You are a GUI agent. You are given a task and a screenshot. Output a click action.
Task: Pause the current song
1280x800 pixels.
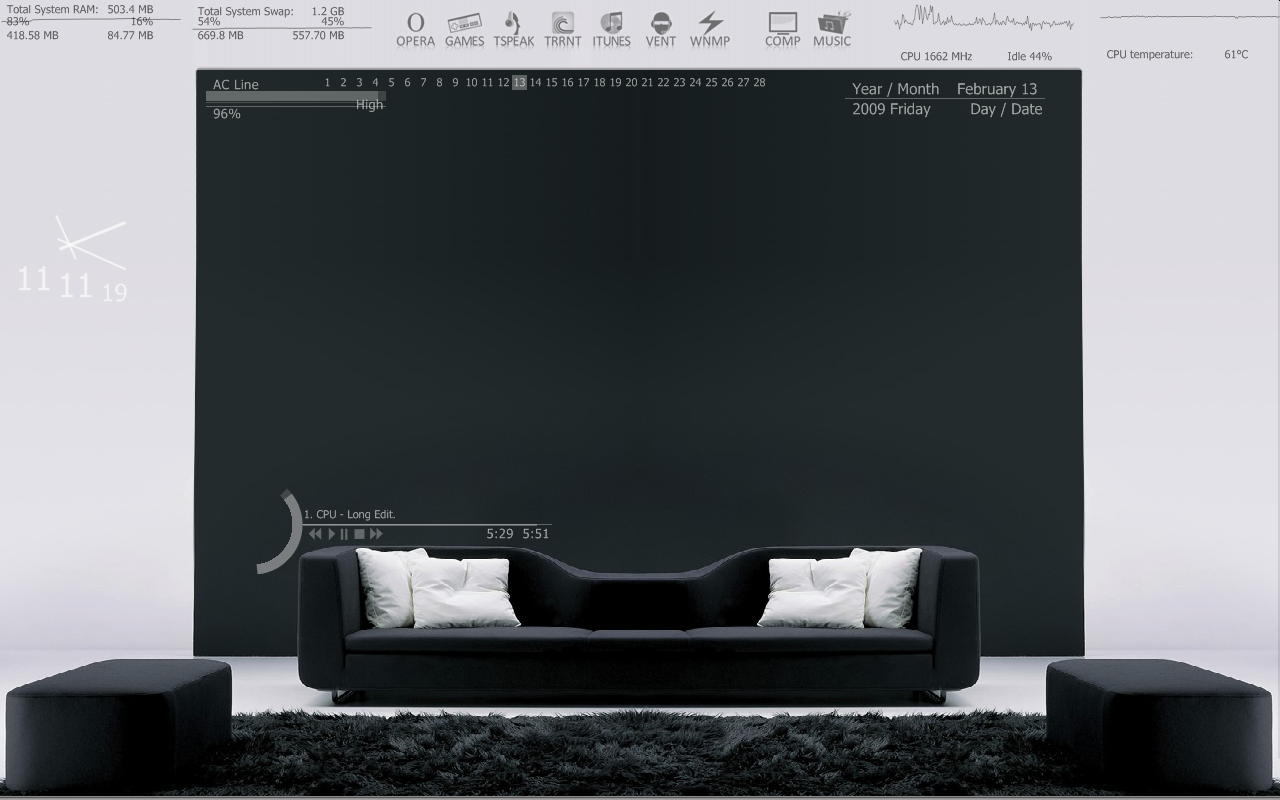point(344,534)
